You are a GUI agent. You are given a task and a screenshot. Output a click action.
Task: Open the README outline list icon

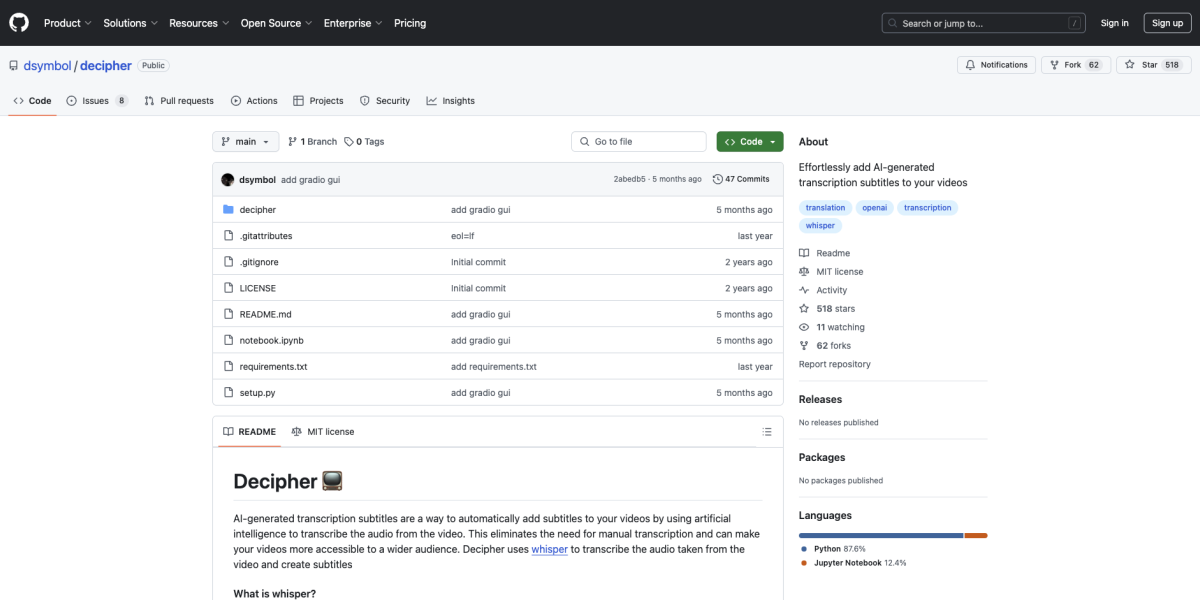(767, 432)
